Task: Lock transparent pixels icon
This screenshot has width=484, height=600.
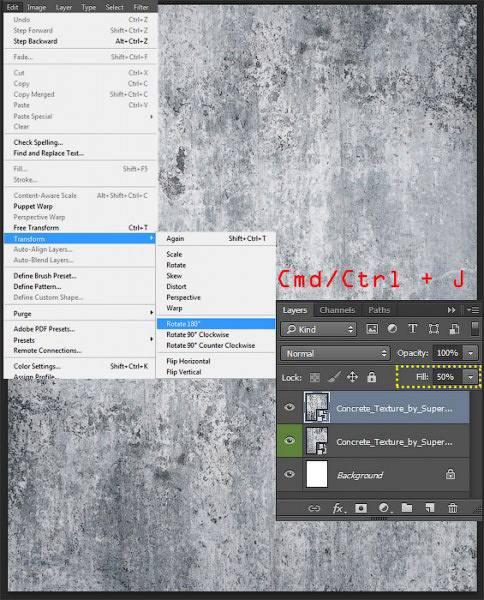Action: point(315,378)
